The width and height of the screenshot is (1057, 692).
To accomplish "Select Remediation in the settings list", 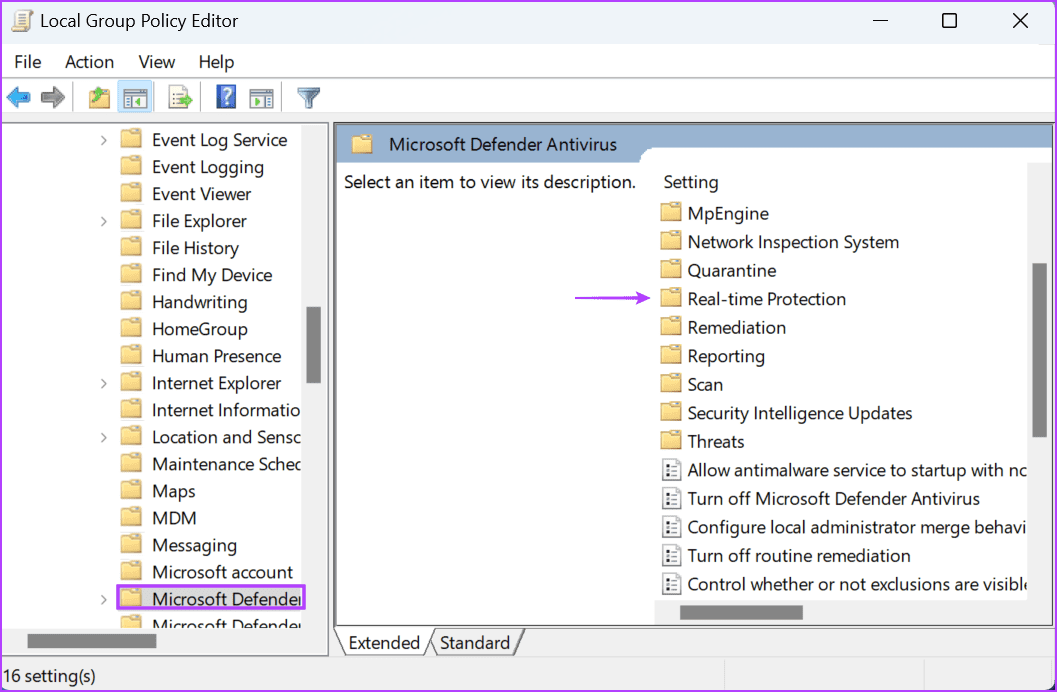I will pyautogui.click(x=736, y=327).
